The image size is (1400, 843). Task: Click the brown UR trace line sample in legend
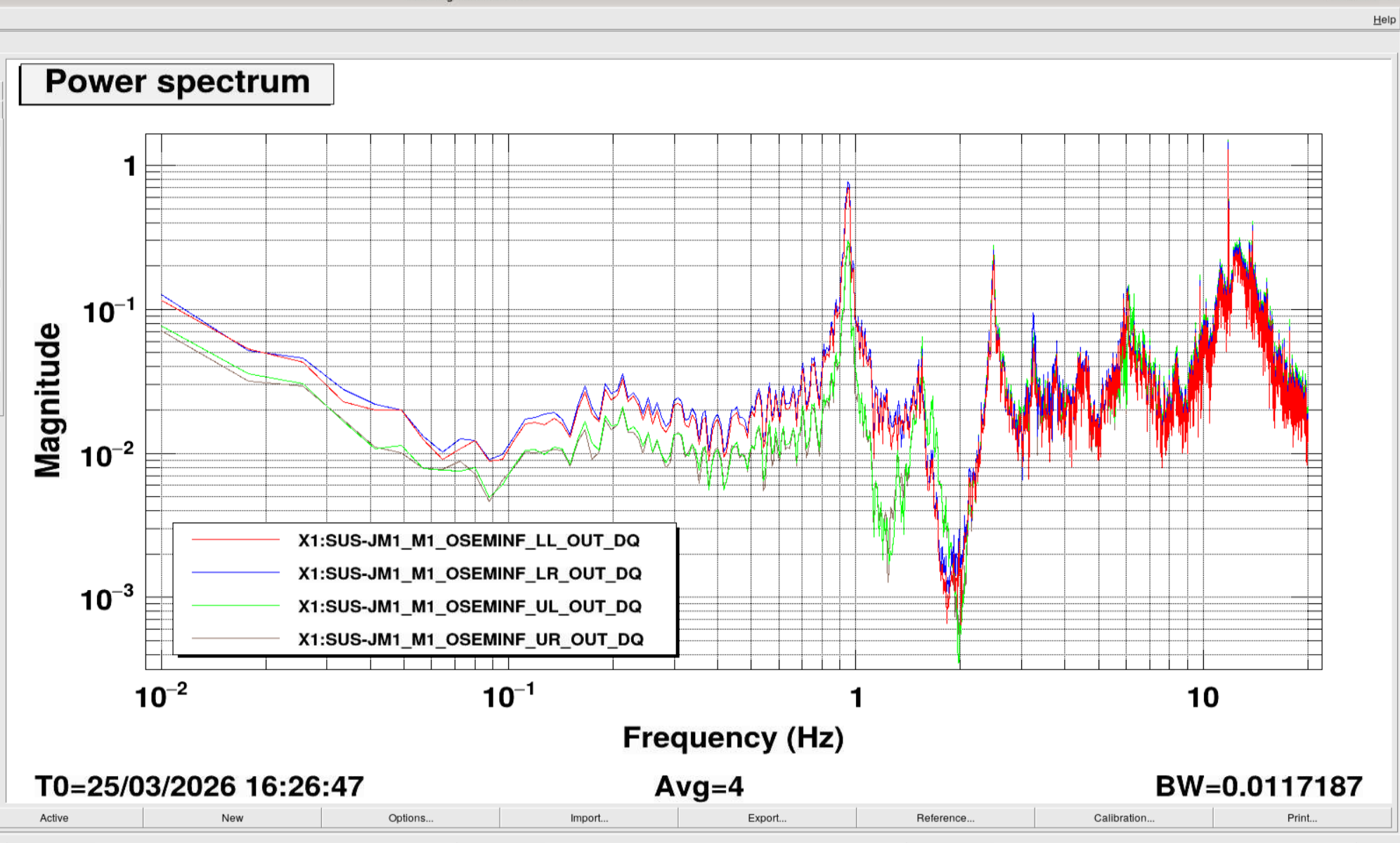pos(235,639)
